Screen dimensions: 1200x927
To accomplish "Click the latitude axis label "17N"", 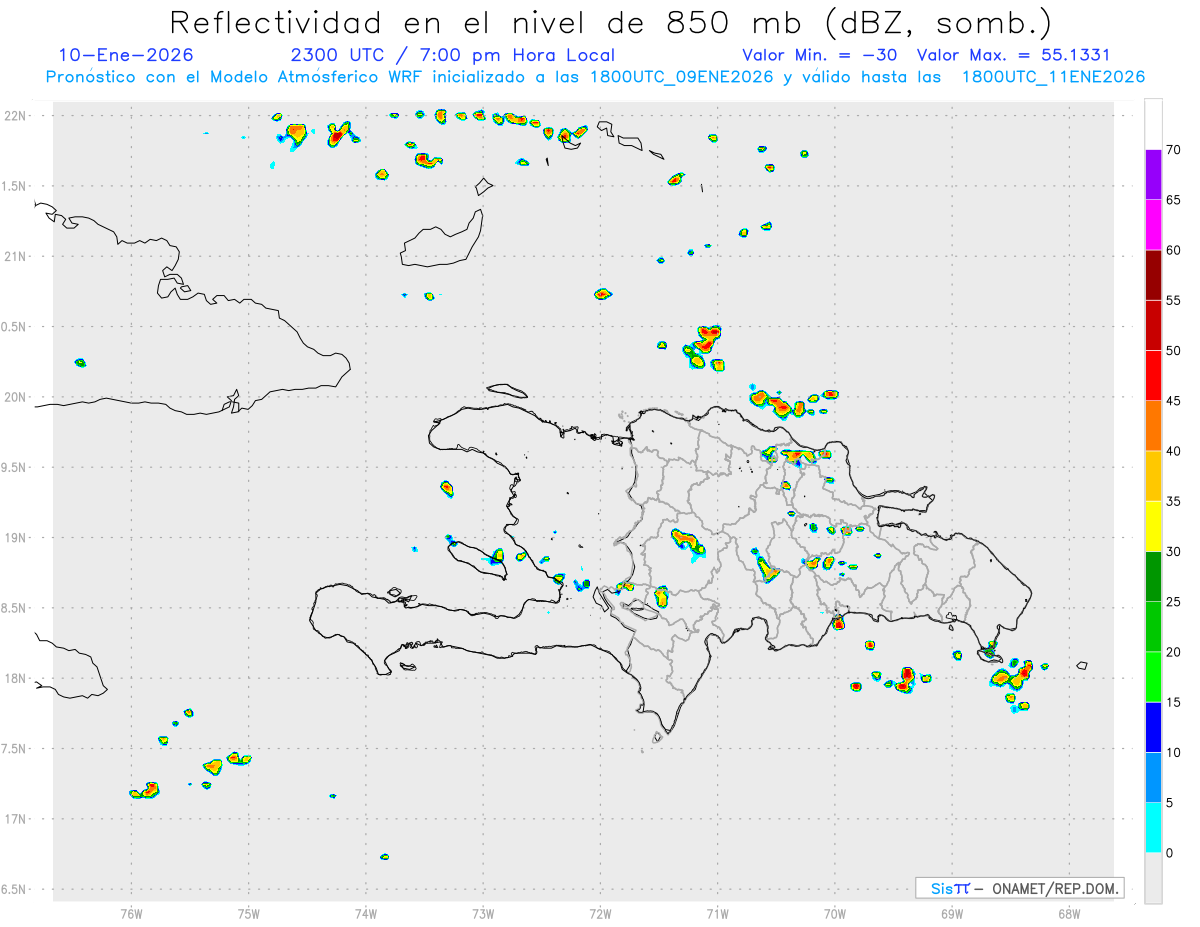I will (16, 819).
